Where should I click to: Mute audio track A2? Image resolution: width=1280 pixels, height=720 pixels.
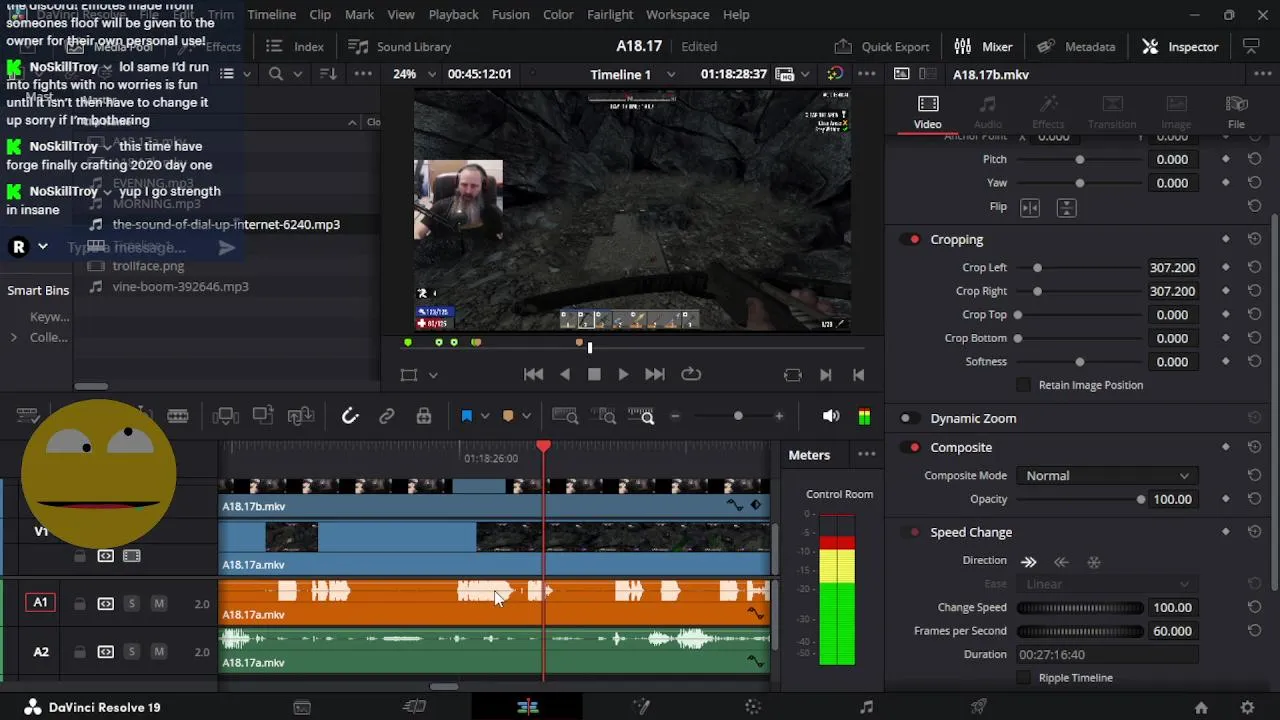[158, 652]
